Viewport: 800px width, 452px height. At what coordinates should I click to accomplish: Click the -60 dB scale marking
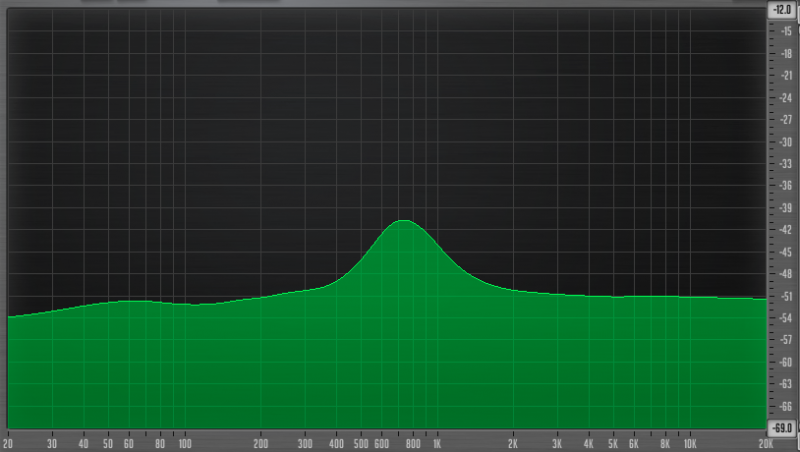[786, 362]
